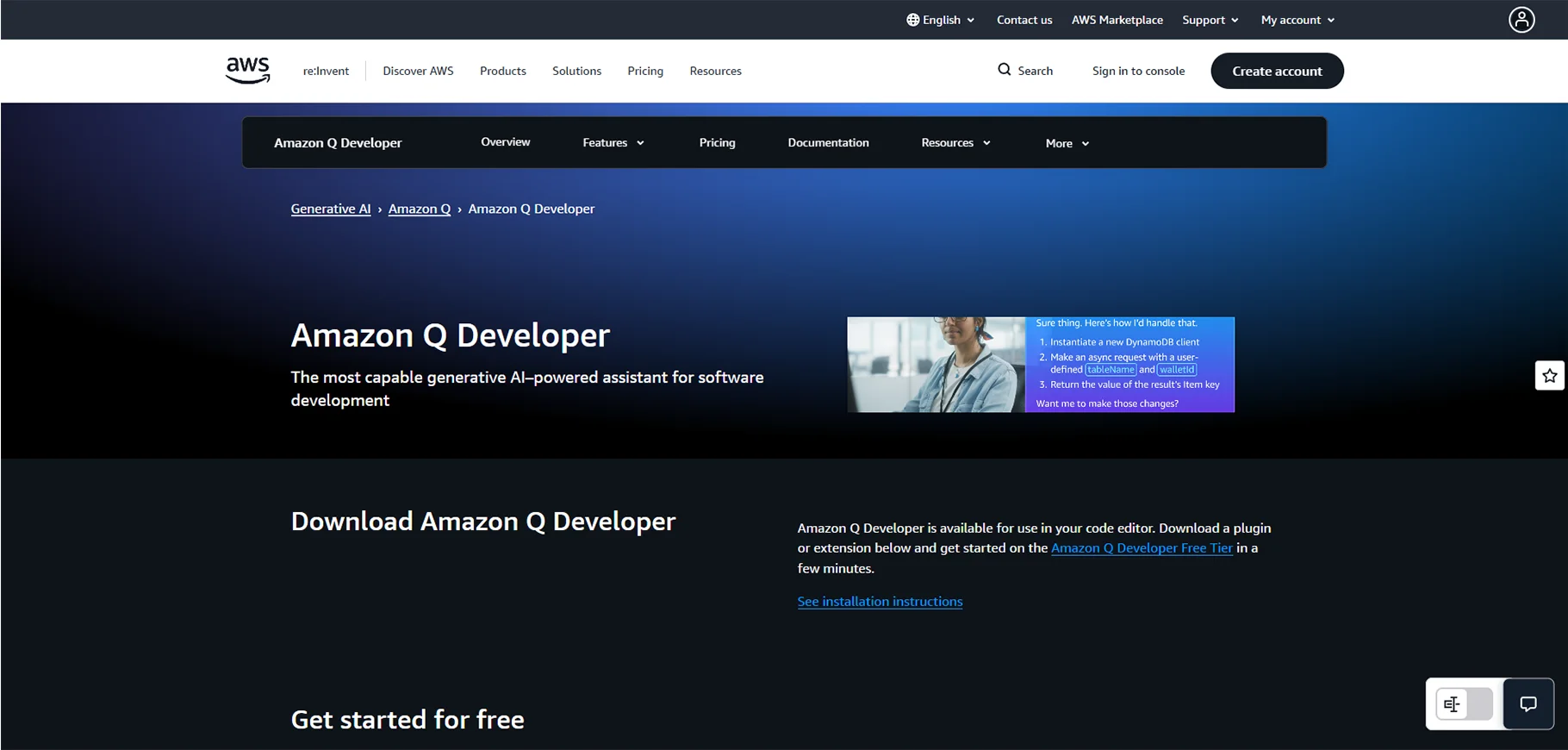The image size is (1568, 750).
Task: Expand the Support dropdown
Action: point(1210,20)
